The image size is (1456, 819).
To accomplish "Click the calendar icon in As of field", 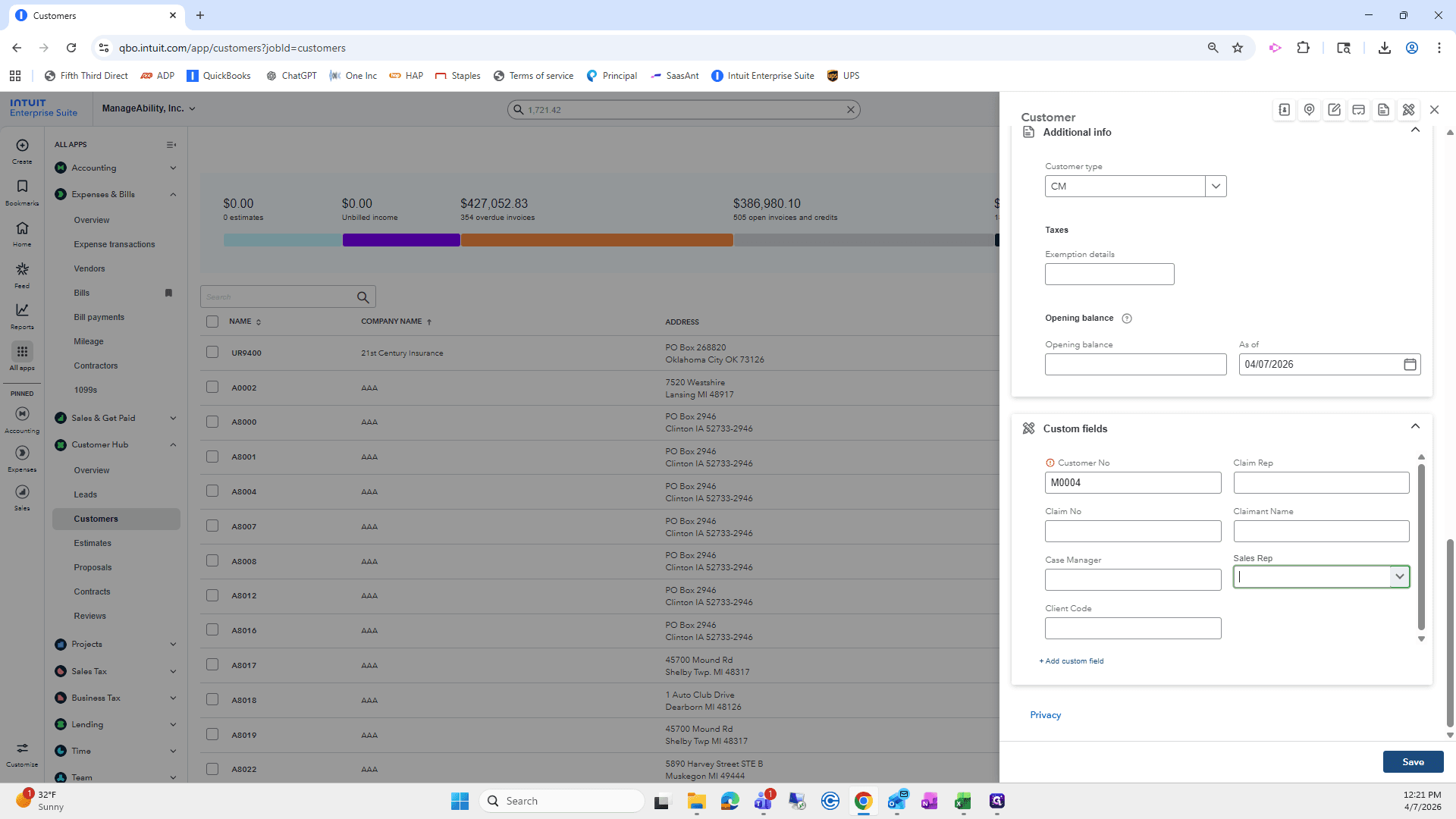I will pyautogui.click(x=1410, y=365).
